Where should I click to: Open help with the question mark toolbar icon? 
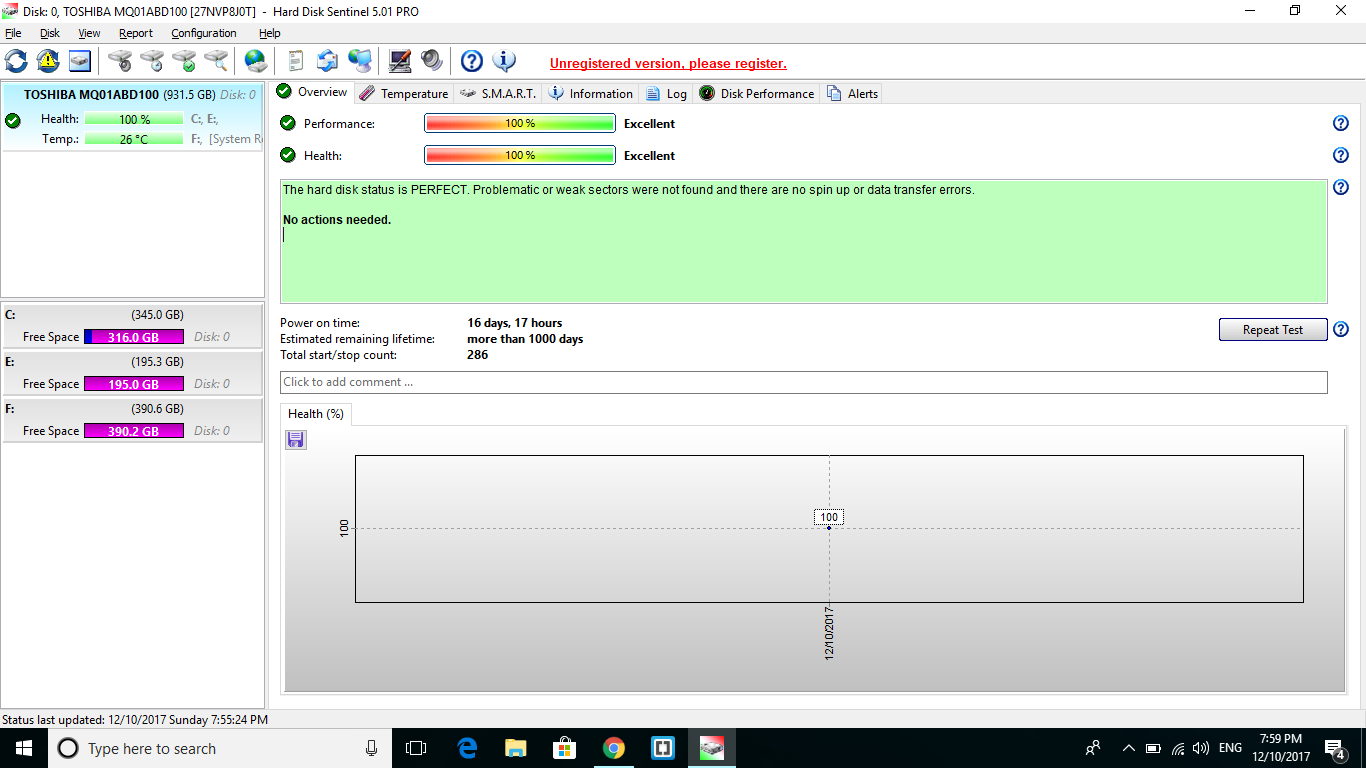pyautogui.click(x=472, y=61)
